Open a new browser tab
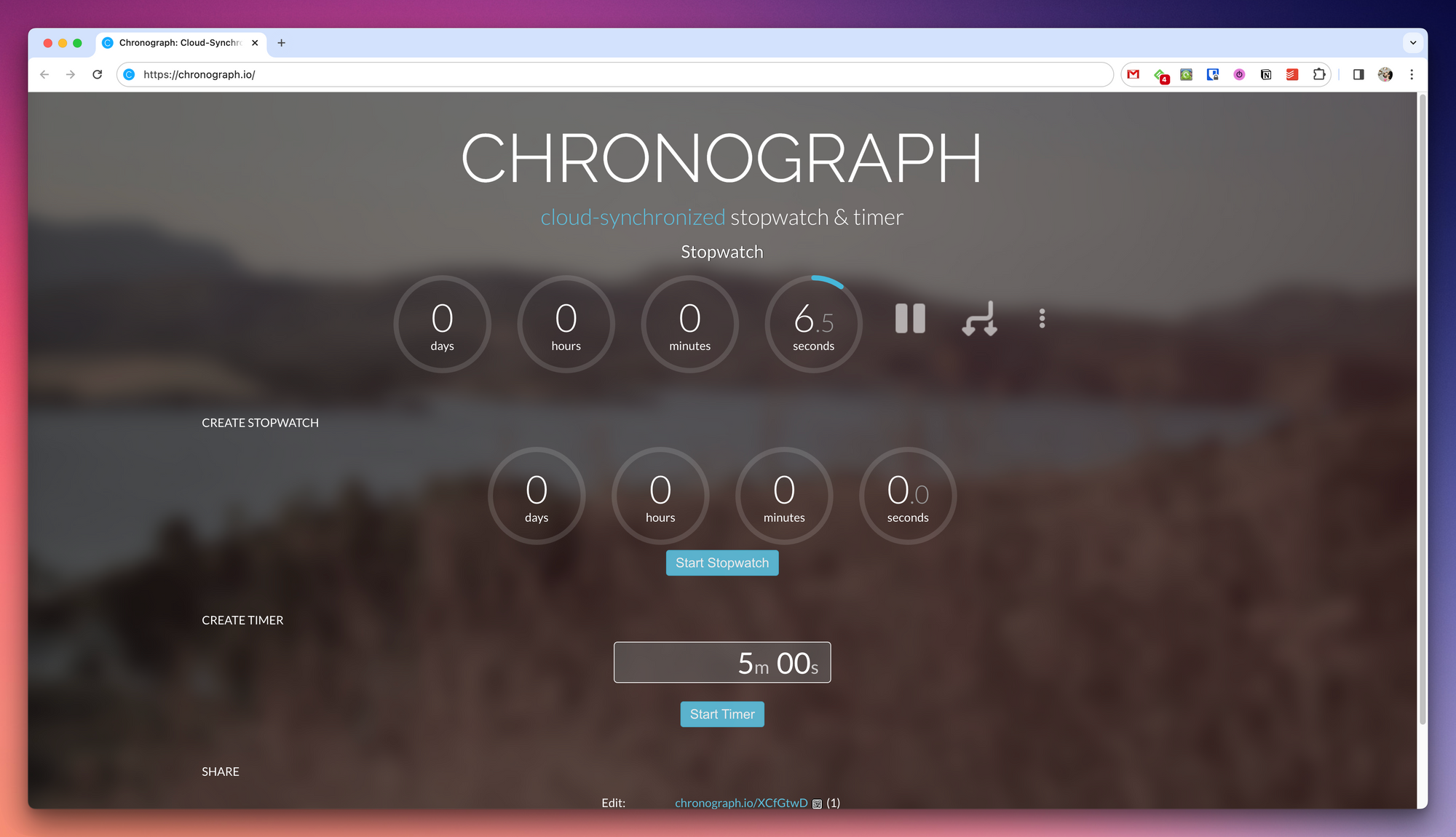Viewport: 1456px width, 837px height. [281, 43]
